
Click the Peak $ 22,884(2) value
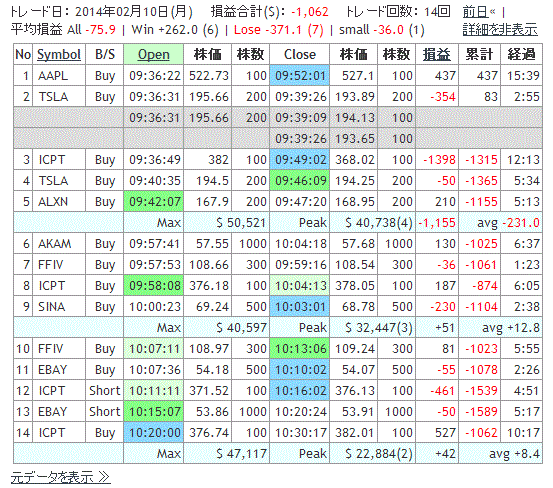point(379,453)
